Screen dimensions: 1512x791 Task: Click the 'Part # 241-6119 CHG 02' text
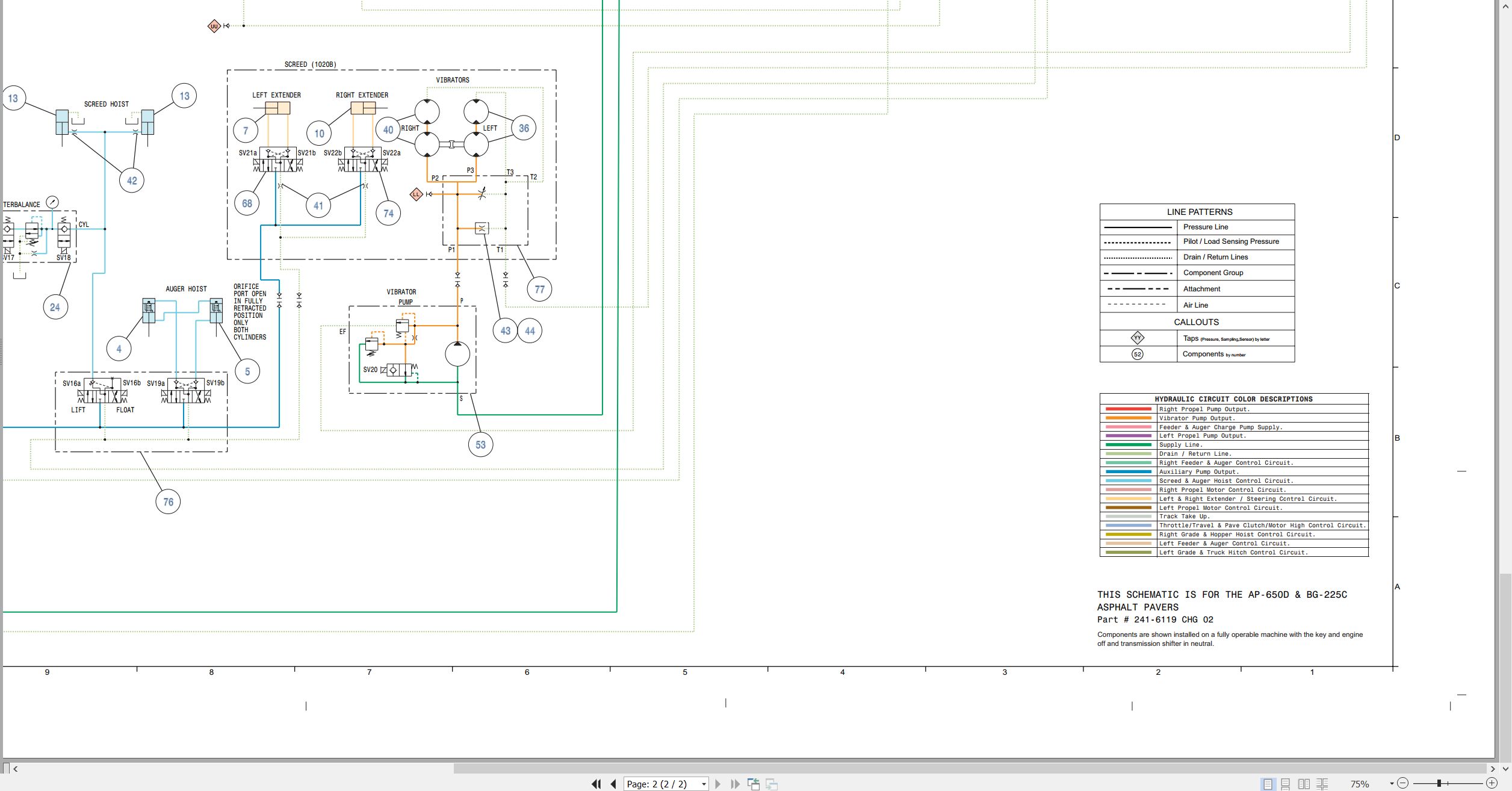pyautogui.click(x=1155, y=619)
